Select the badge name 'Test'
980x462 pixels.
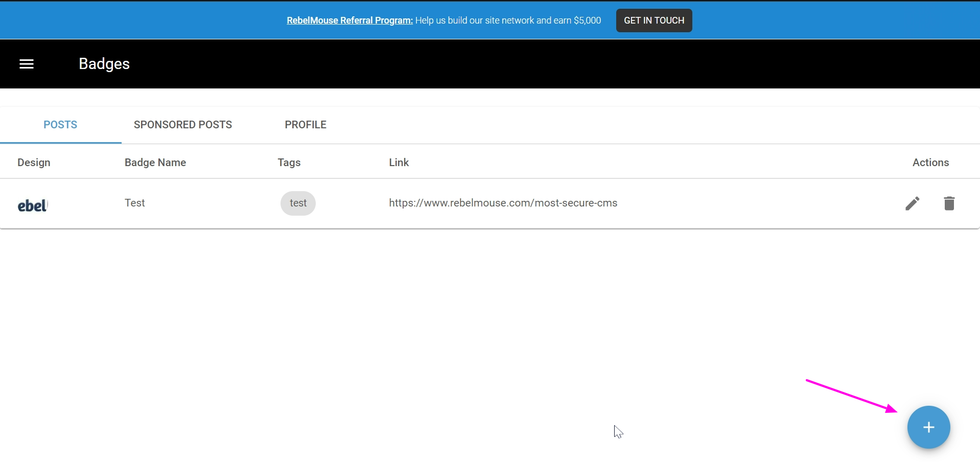[x=135, y=203]
